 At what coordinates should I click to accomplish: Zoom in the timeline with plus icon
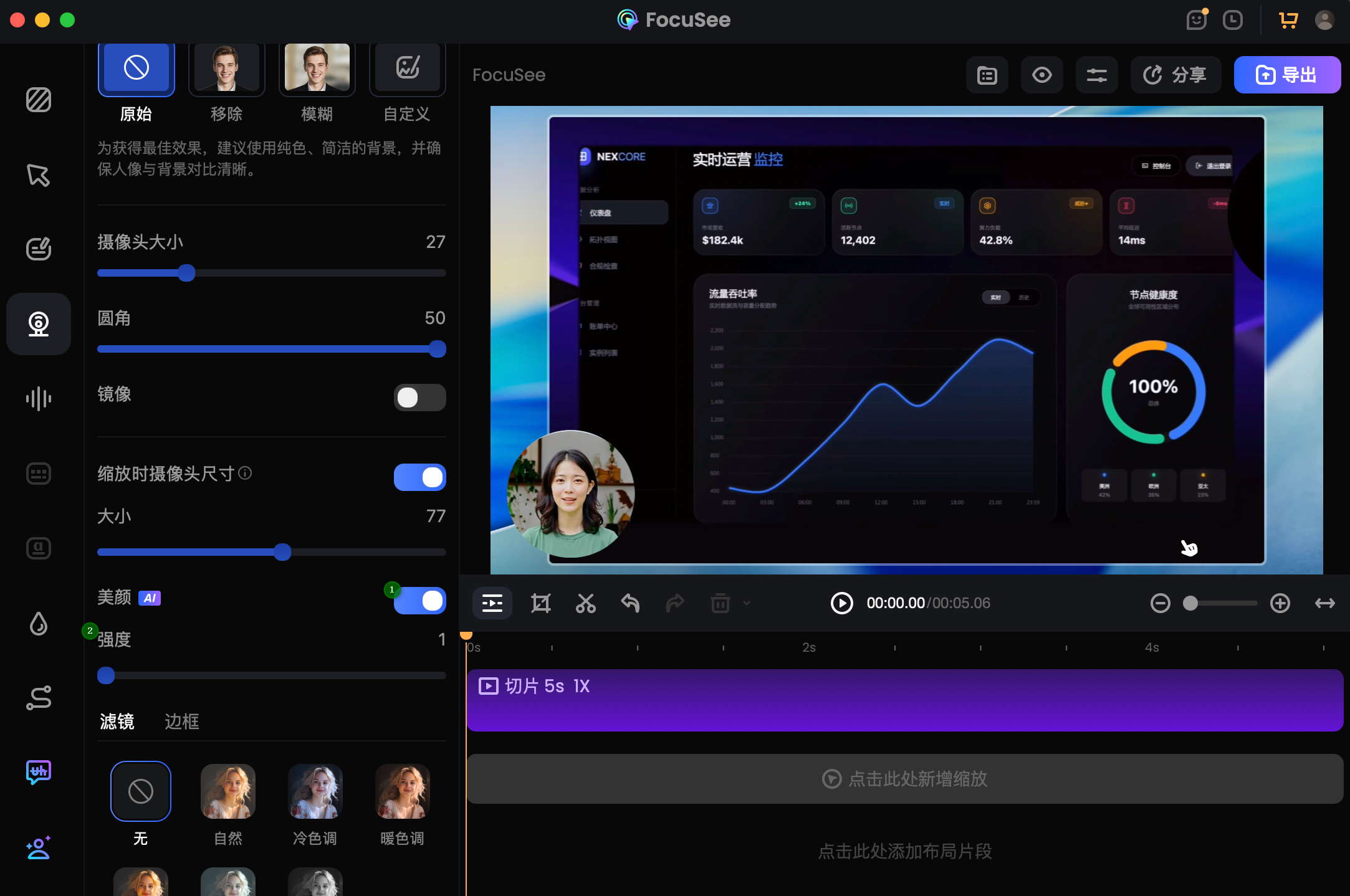point(1280,603)
